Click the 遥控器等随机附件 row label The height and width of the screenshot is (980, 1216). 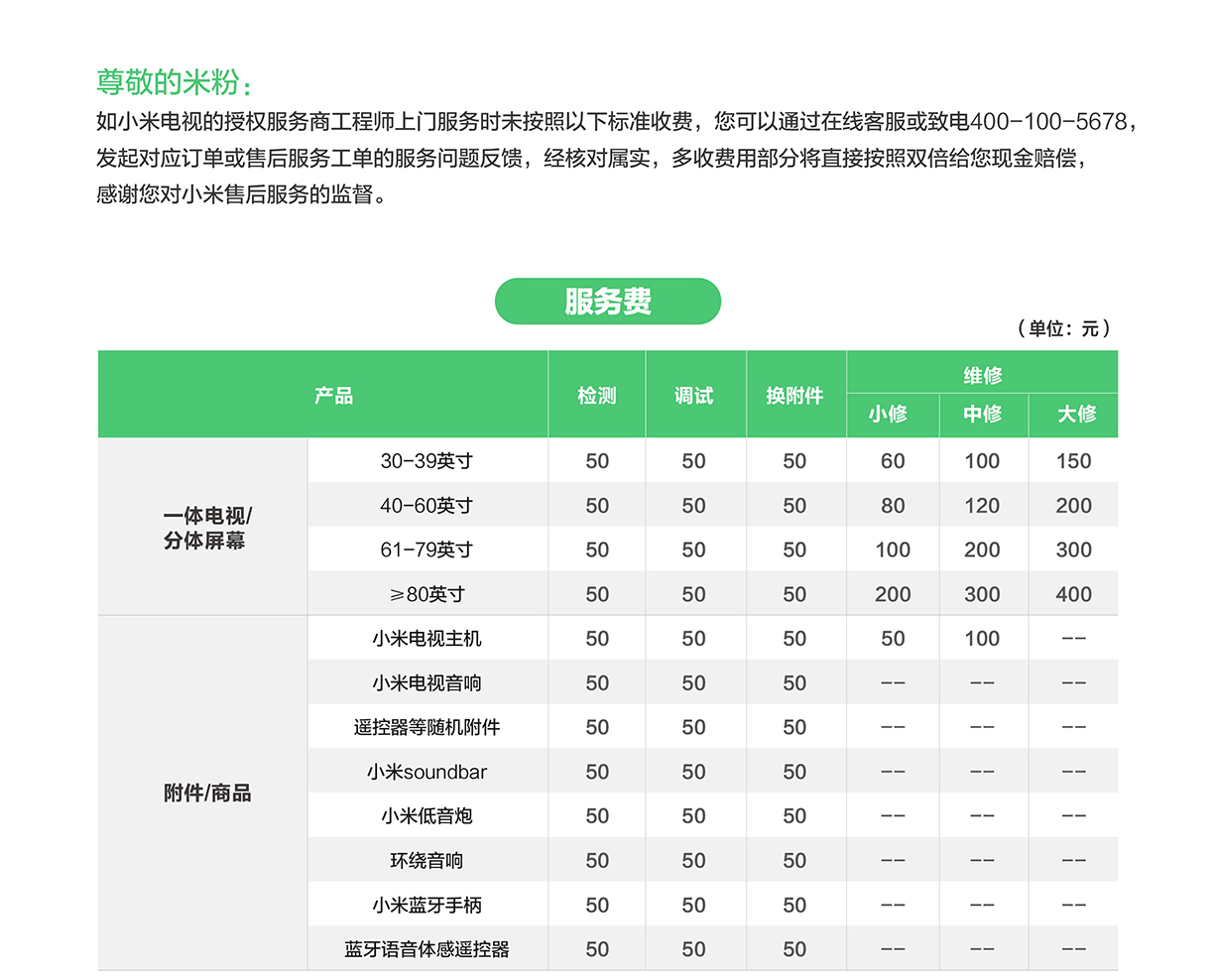426,727
